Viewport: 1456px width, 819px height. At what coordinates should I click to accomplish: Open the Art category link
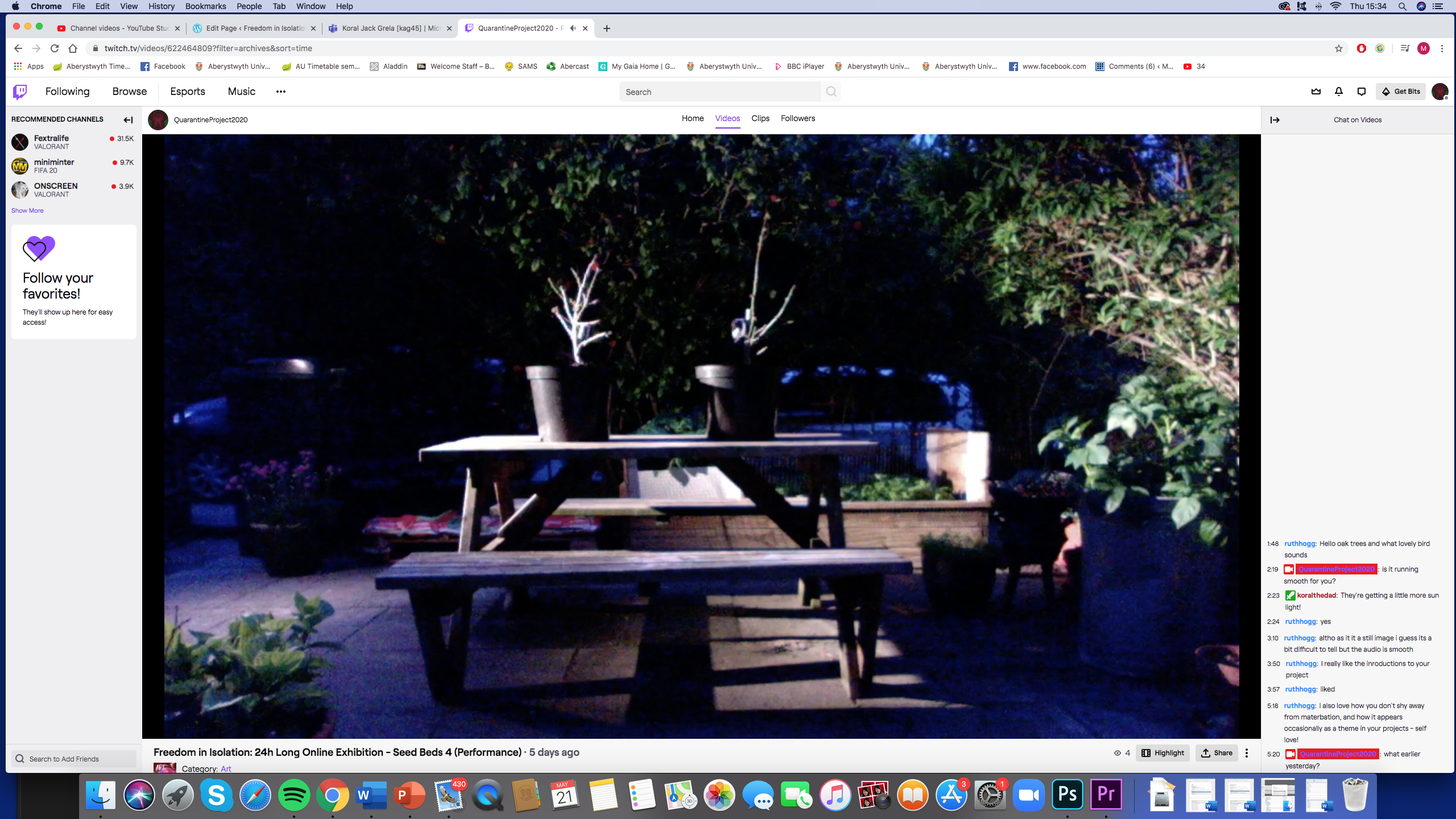pos(226,768)
